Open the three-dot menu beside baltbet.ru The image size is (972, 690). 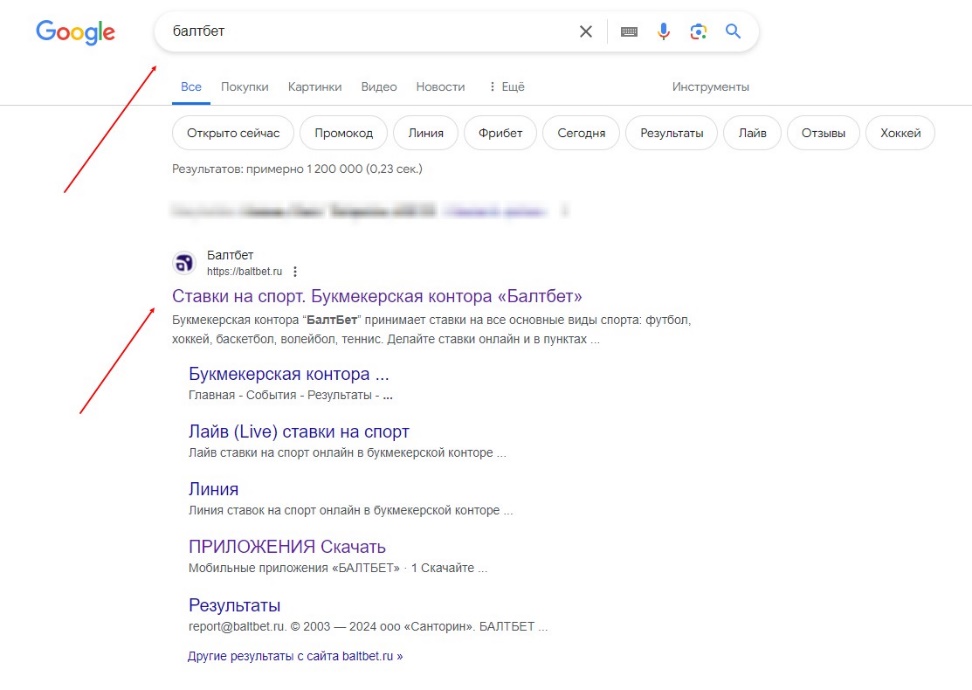click(295, 272)
